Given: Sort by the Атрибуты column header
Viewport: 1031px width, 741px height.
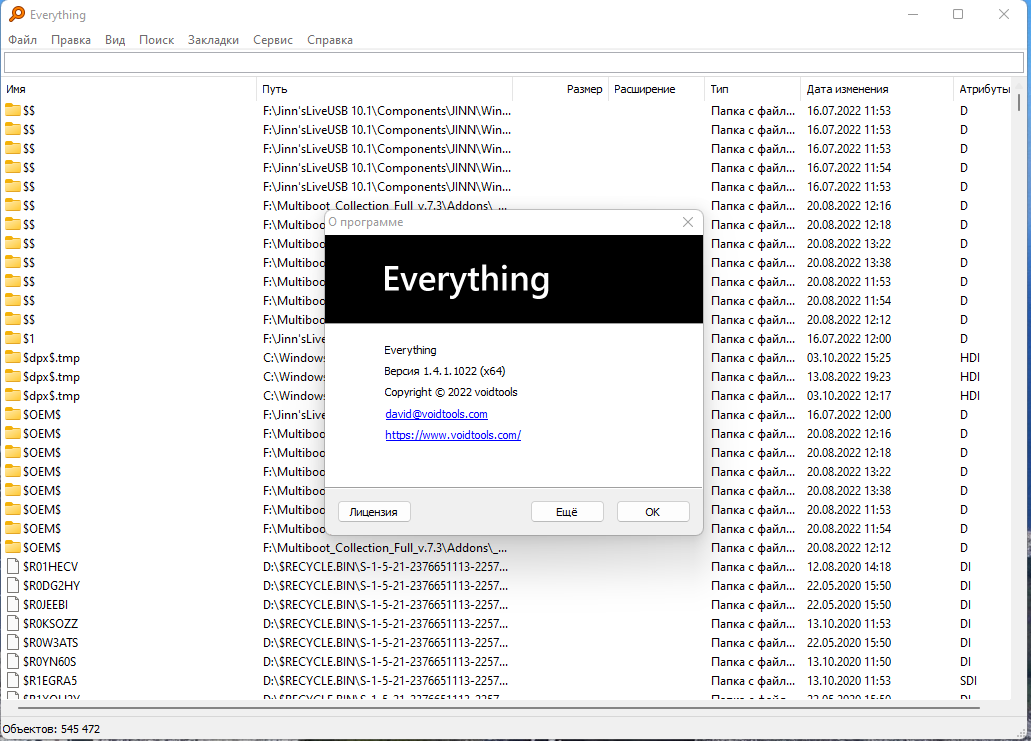Looking at the screenshot, I should coord(982,89).
